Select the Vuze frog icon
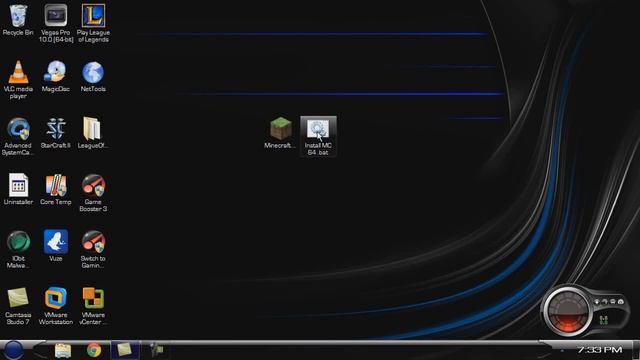This screenshot has width=640, height=360. [x=56, y=245]
